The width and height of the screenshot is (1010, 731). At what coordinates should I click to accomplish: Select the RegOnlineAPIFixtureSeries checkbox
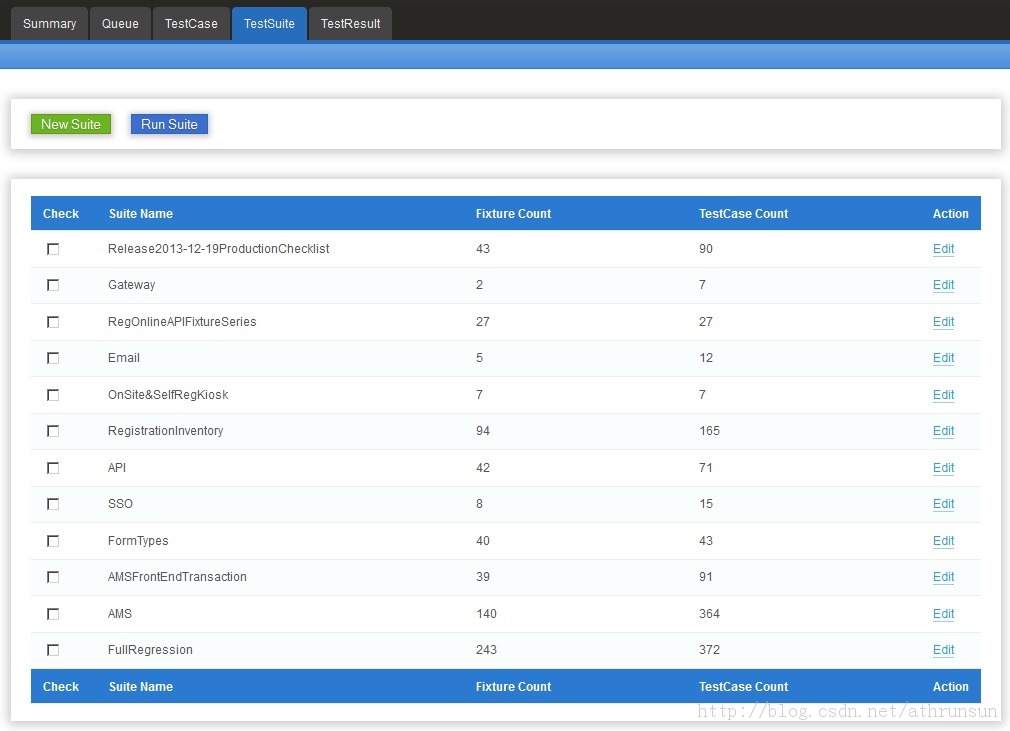point(53,322)
